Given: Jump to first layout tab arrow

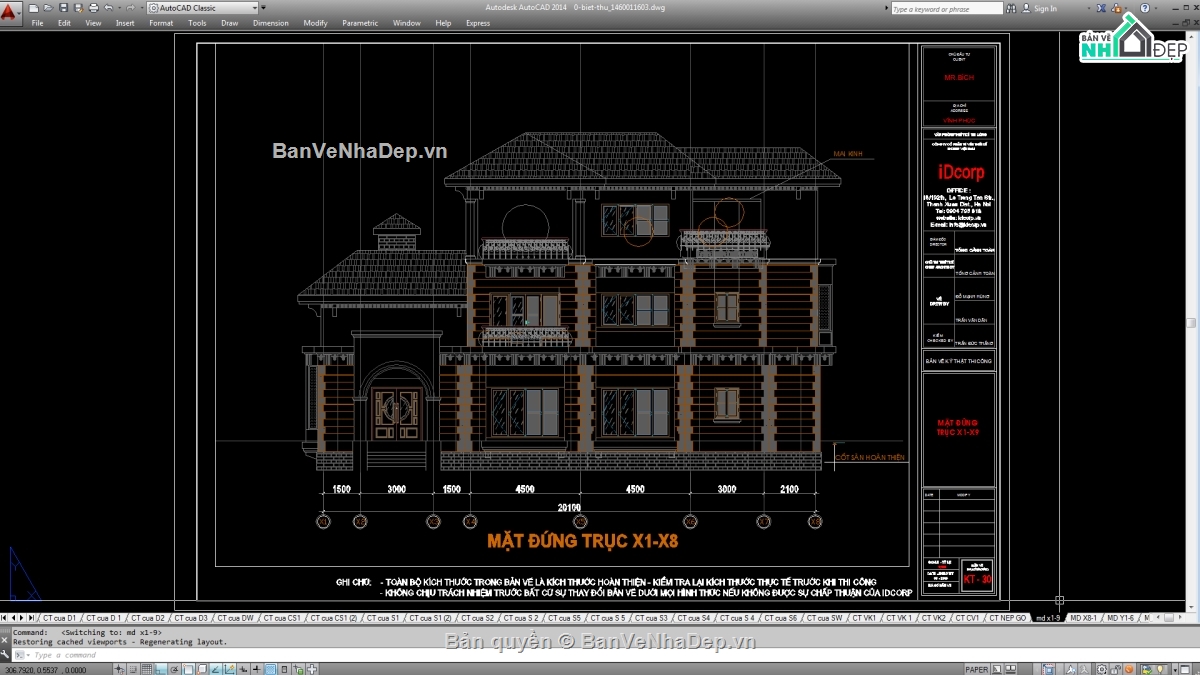Looking at the screenshot, I should (5, 618).
